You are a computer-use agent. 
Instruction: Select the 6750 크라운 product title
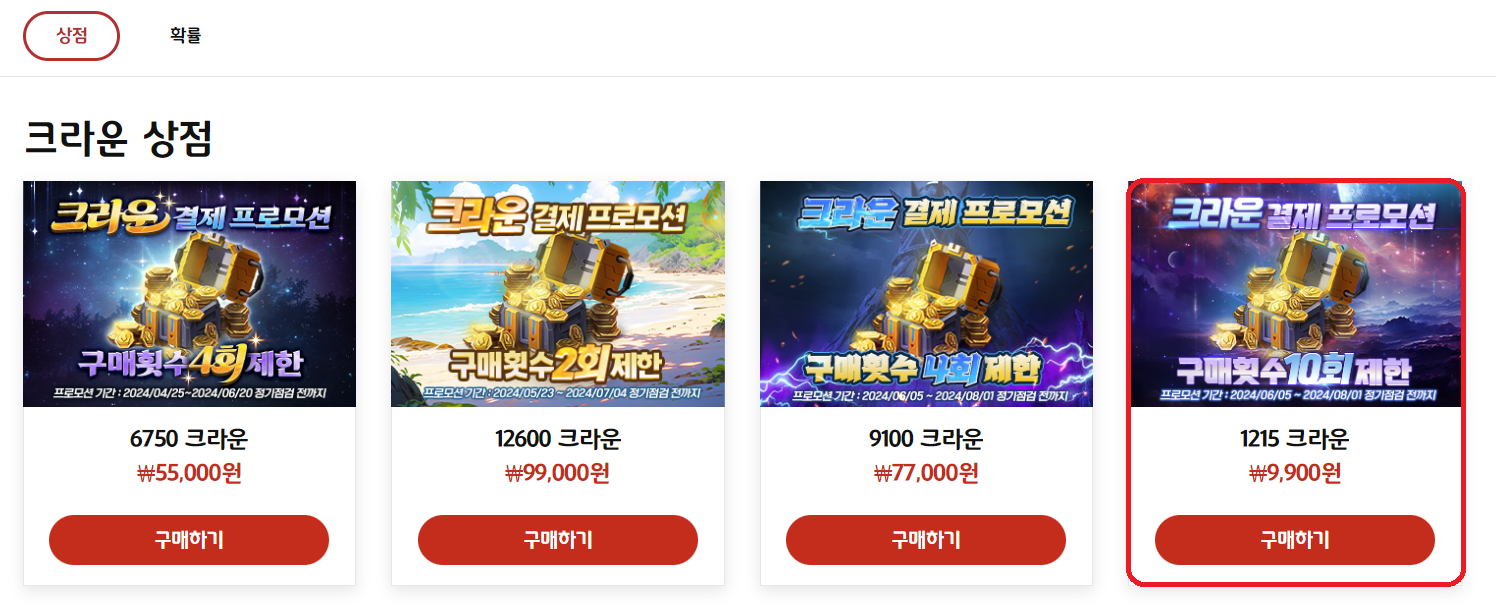coord(189,439)
